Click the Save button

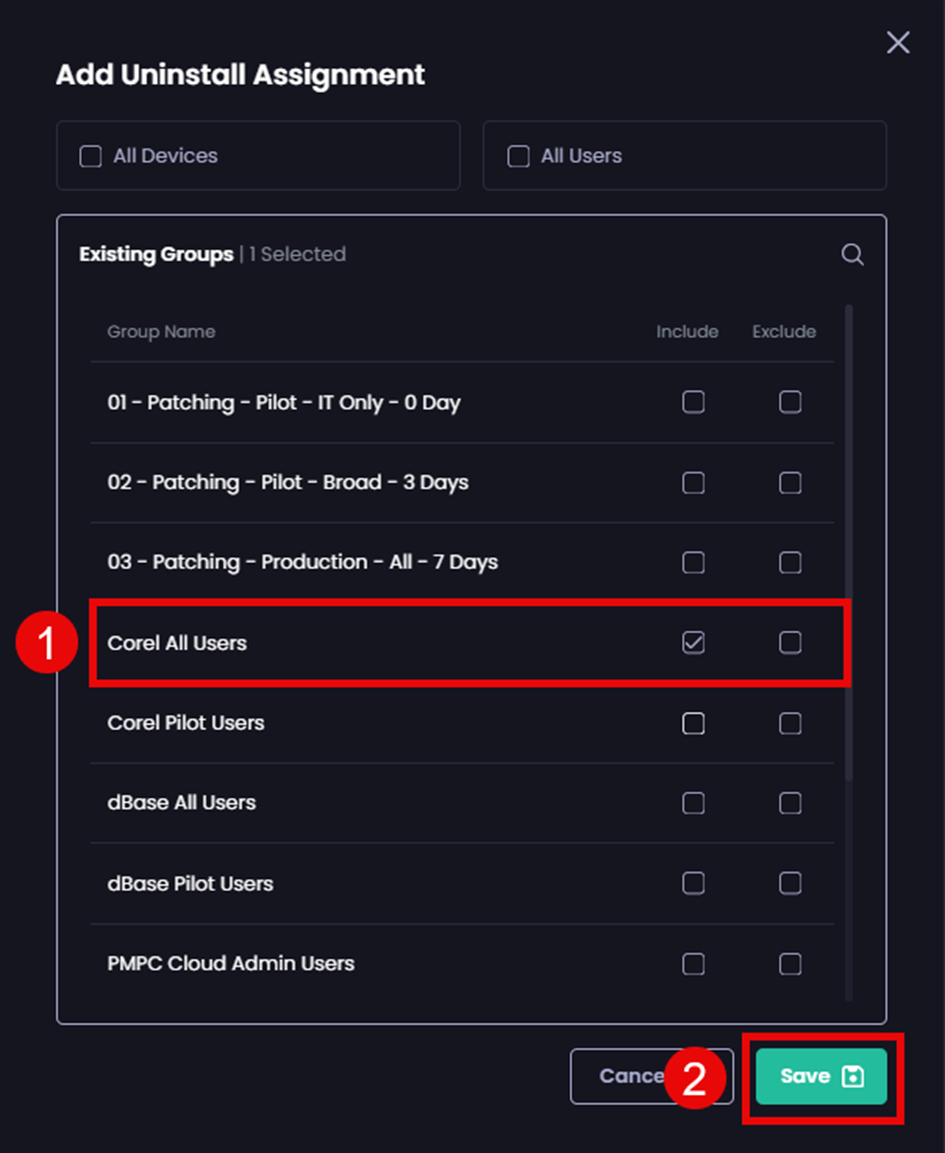(x=820, y=1076)
